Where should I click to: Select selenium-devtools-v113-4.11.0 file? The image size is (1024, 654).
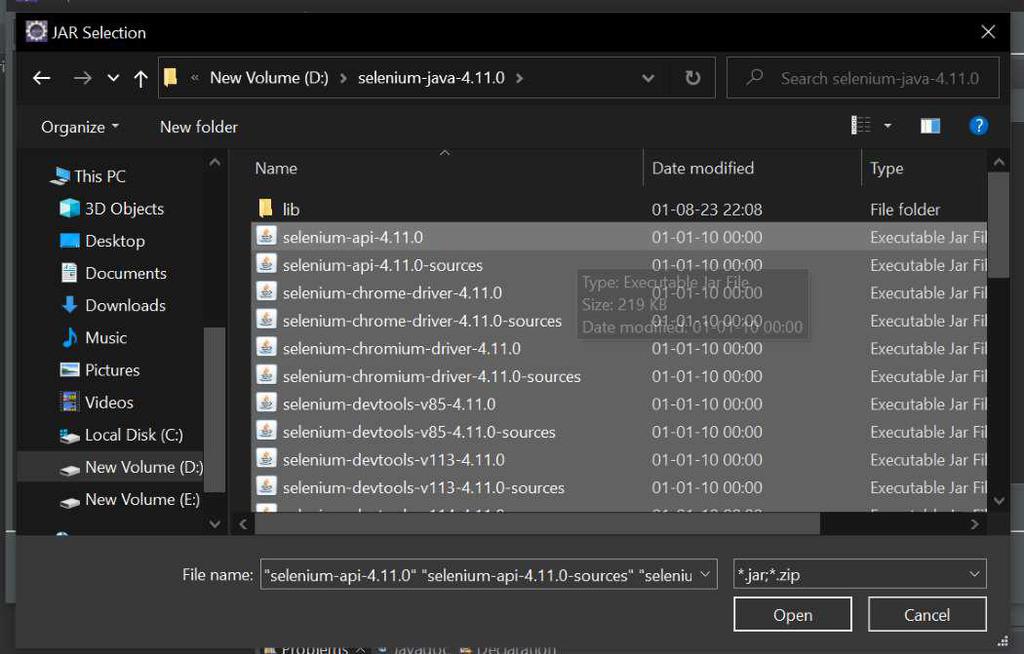tap(618, 460)
